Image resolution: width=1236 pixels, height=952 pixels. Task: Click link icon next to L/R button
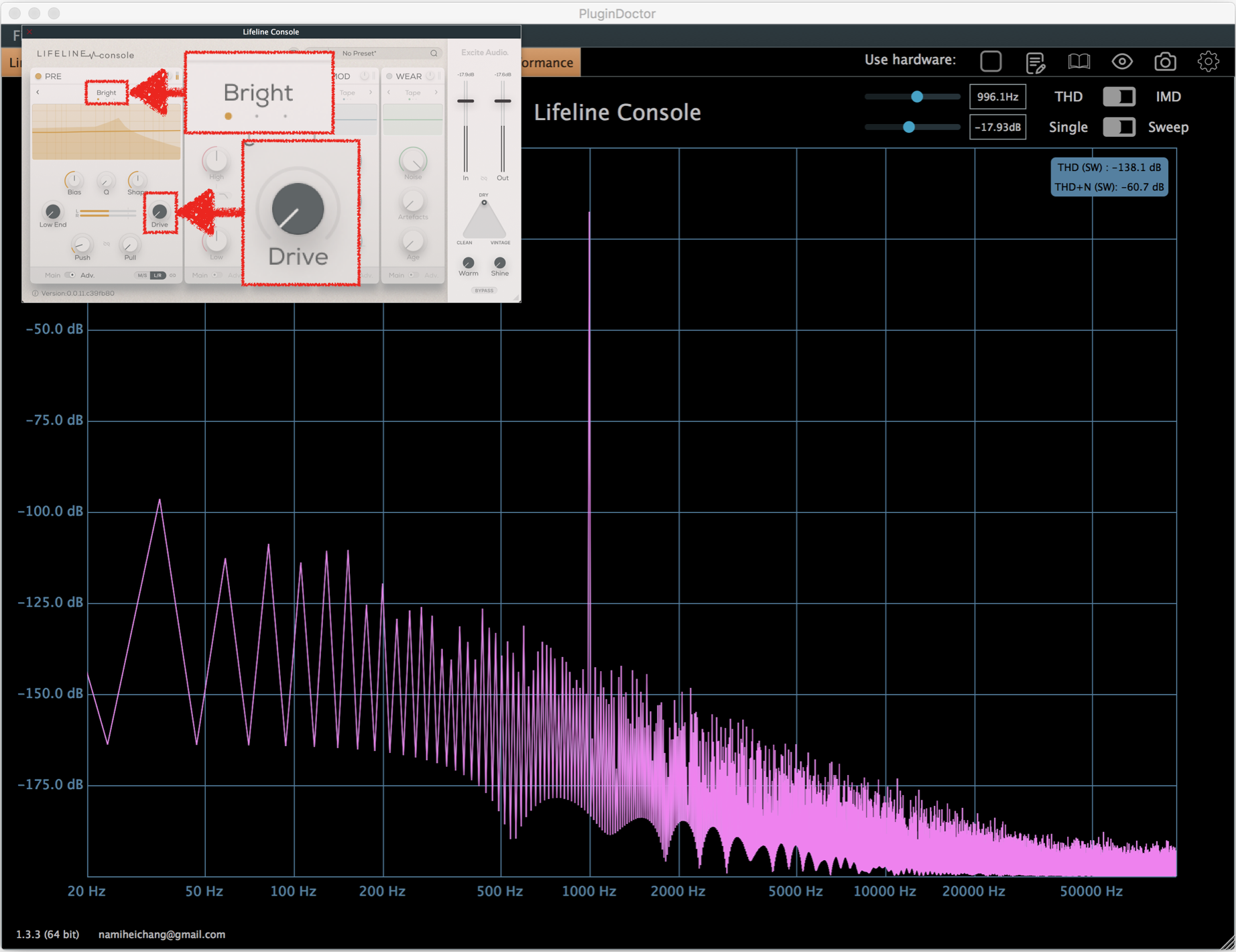[173, 276]
